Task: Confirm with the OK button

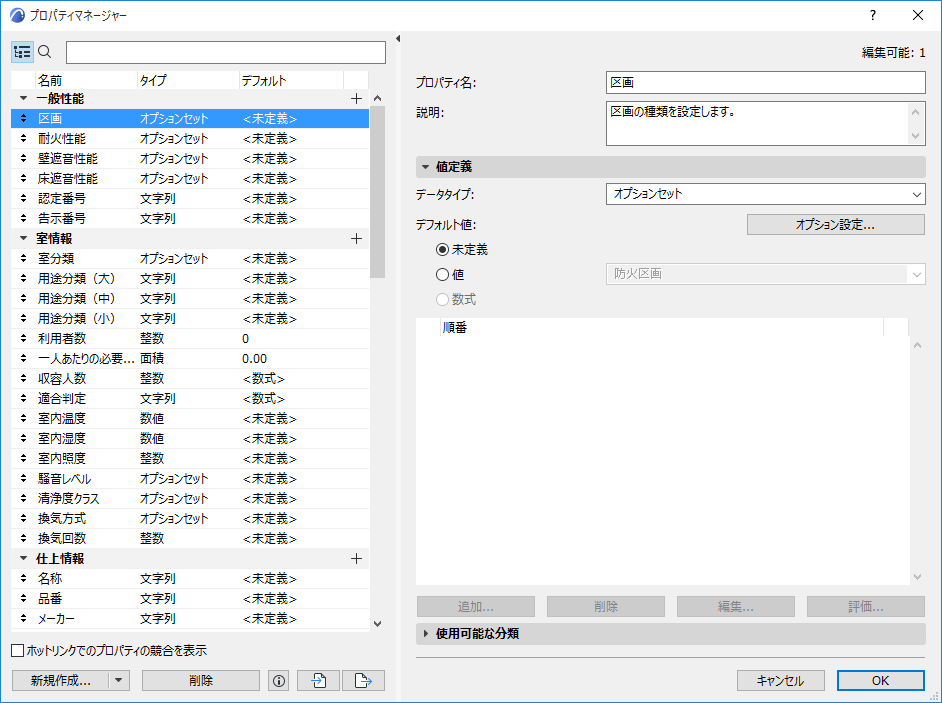Action: click(880, 681)
